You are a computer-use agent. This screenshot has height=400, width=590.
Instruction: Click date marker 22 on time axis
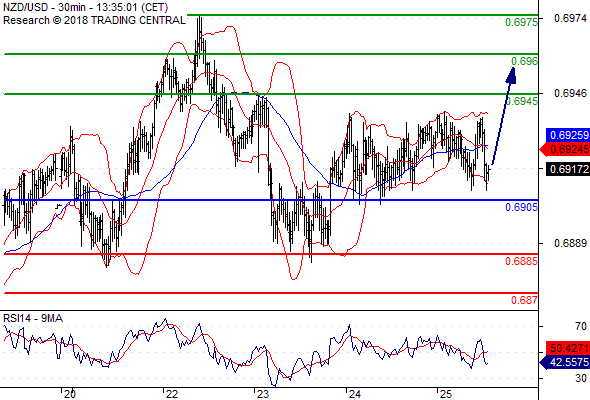(172, 394)
